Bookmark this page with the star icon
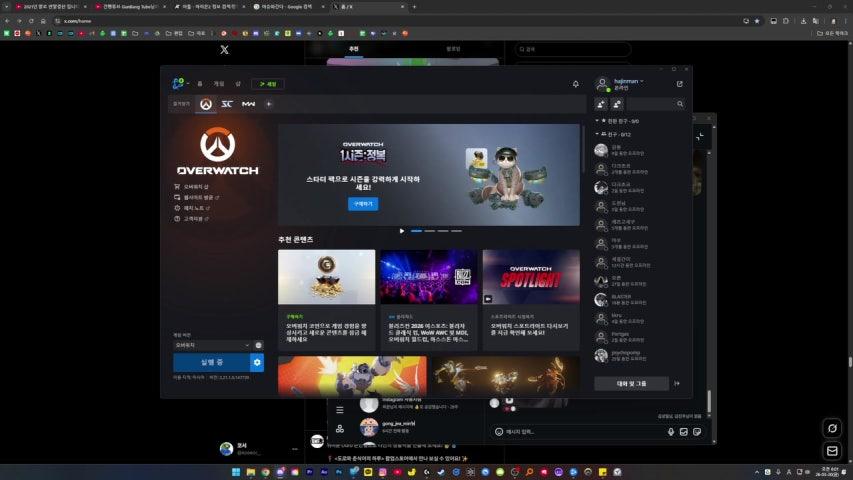853x480 pixels. pos(757,21)
